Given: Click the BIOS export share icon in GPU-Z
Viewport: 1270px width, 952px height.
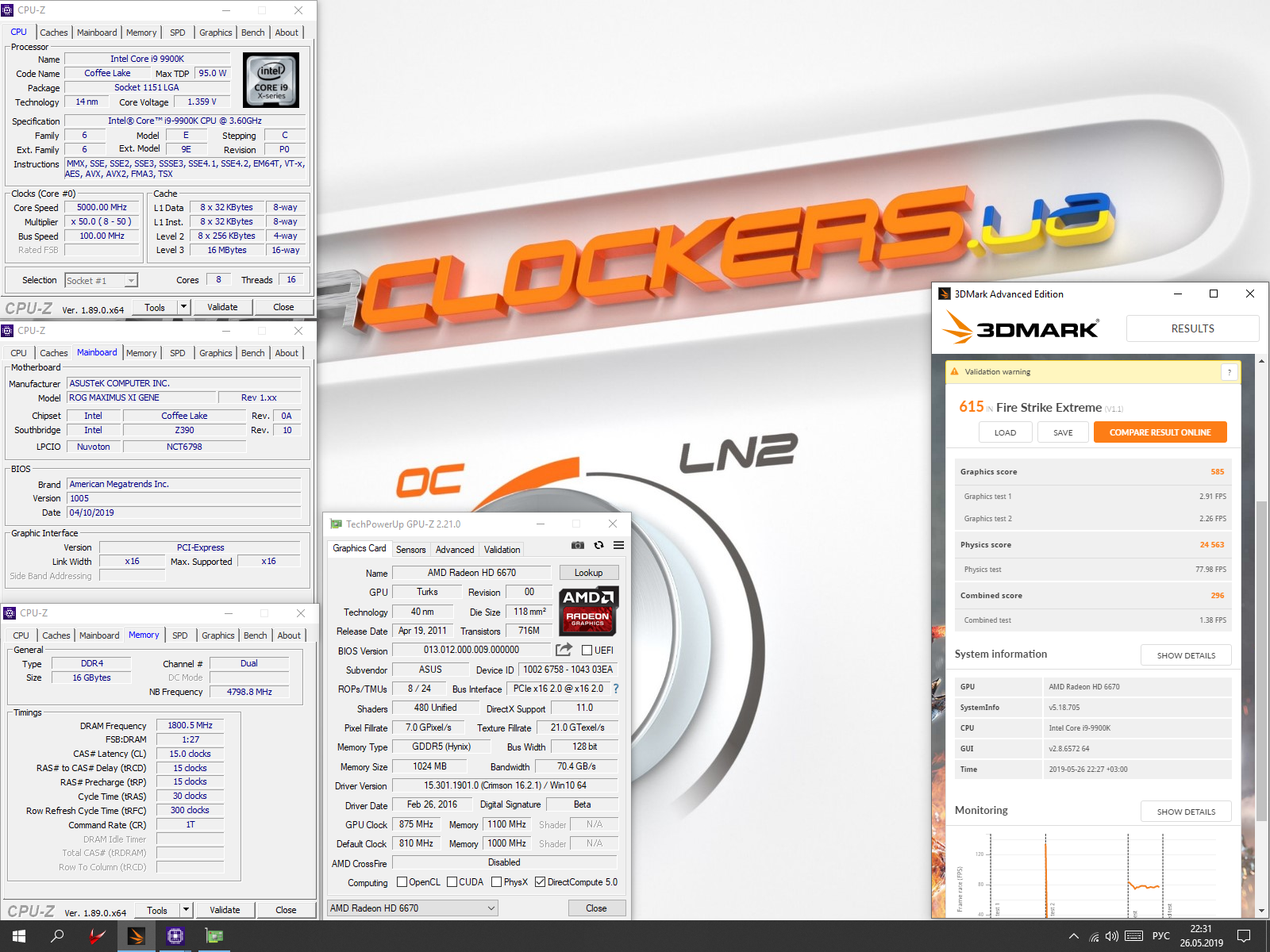Looking at the screenshot, I should tap(564, 650).
